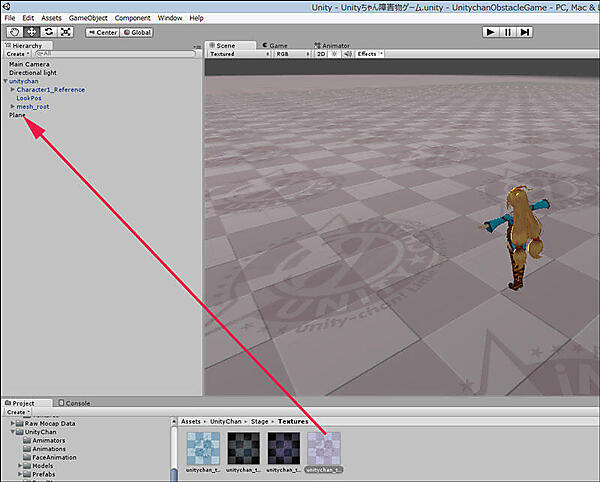This screenshot has width=600, height=482.
Task: Open the RGB render mode dropdown
Action: 291,54
